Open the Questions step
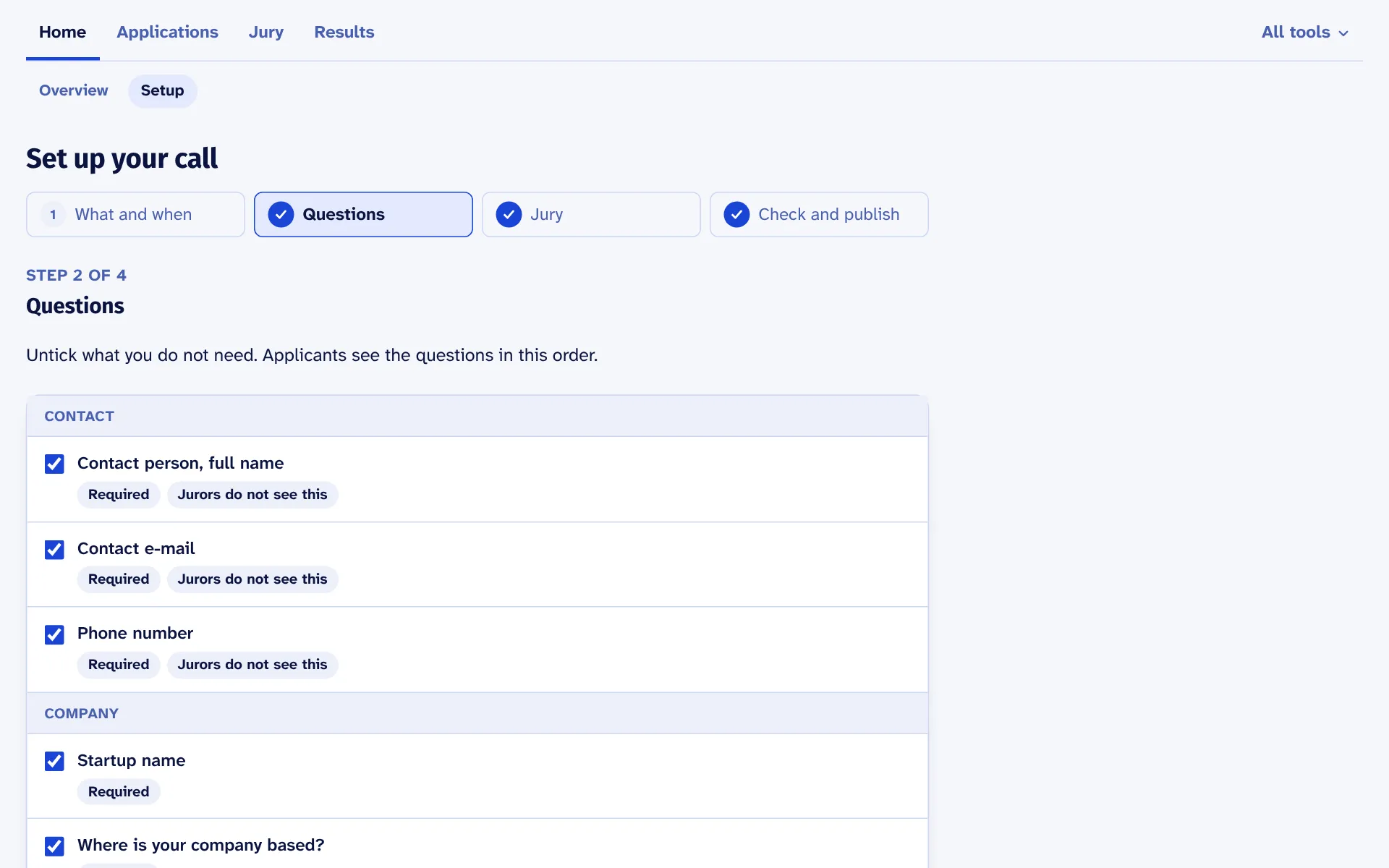1389x868 pixels. [x=363, y=214]
